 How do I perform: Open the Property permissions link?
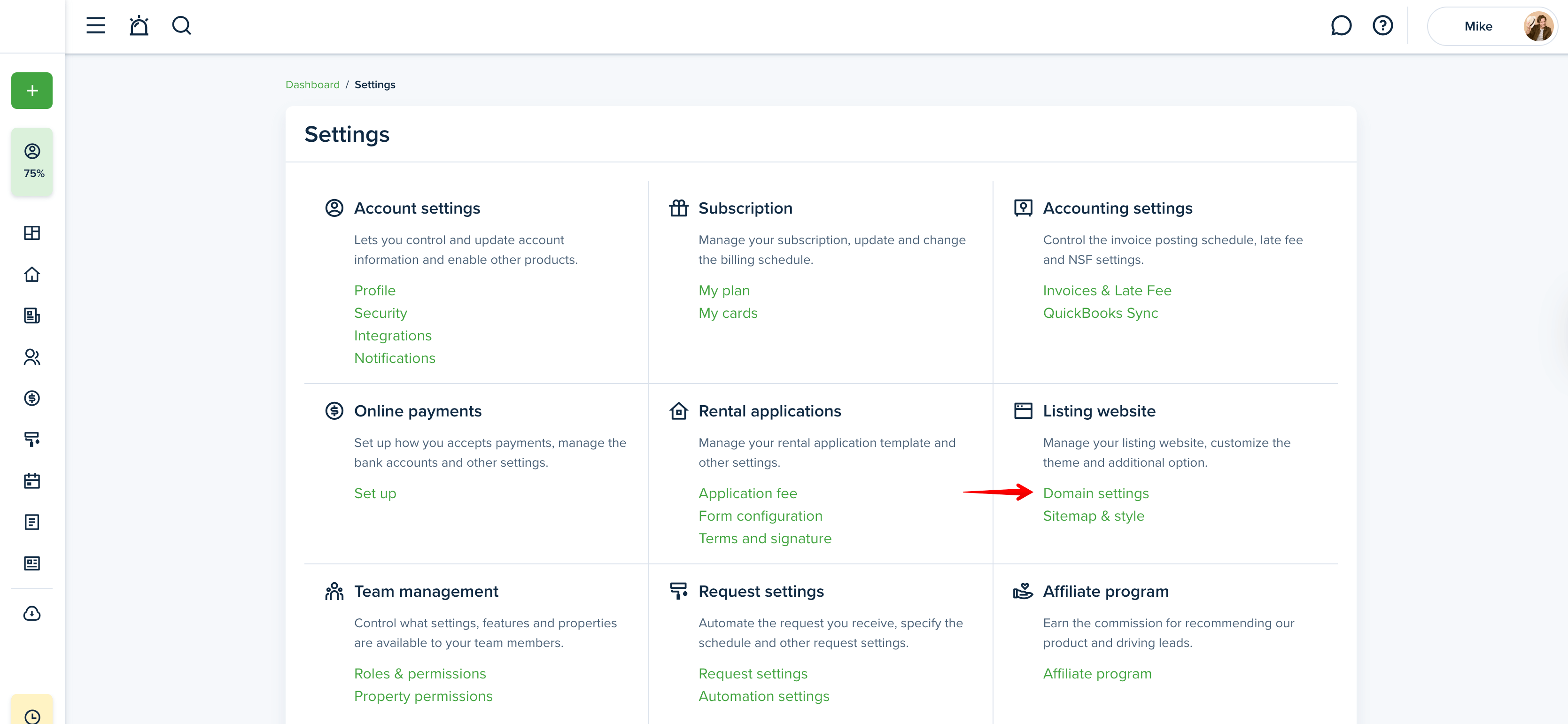(423, 696)
